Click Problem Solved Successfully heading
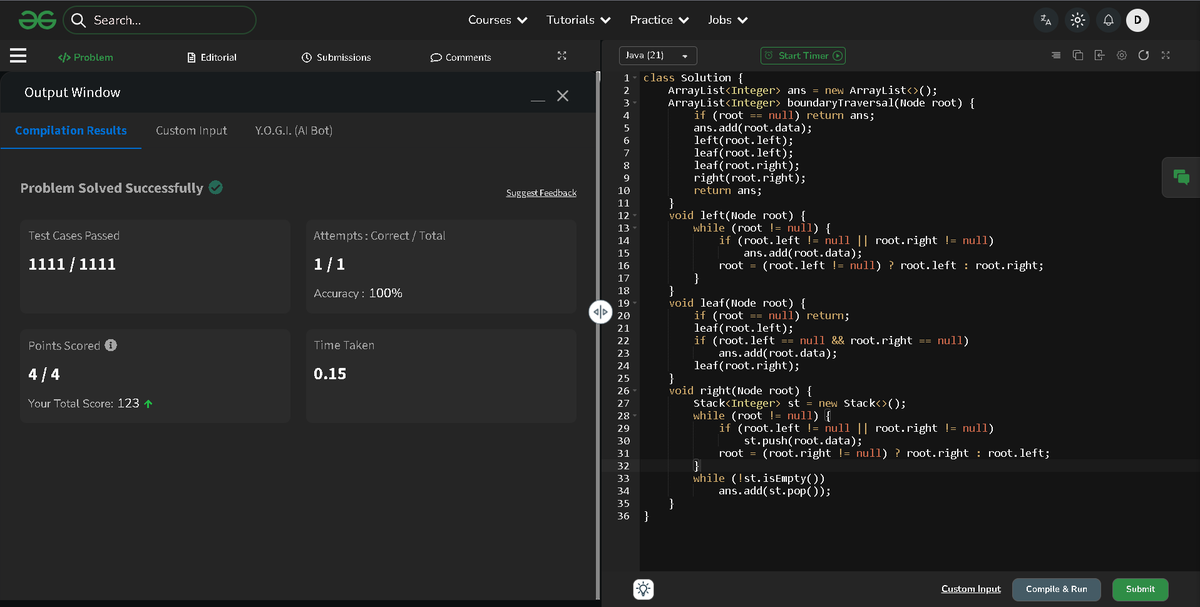 point(112,188)
